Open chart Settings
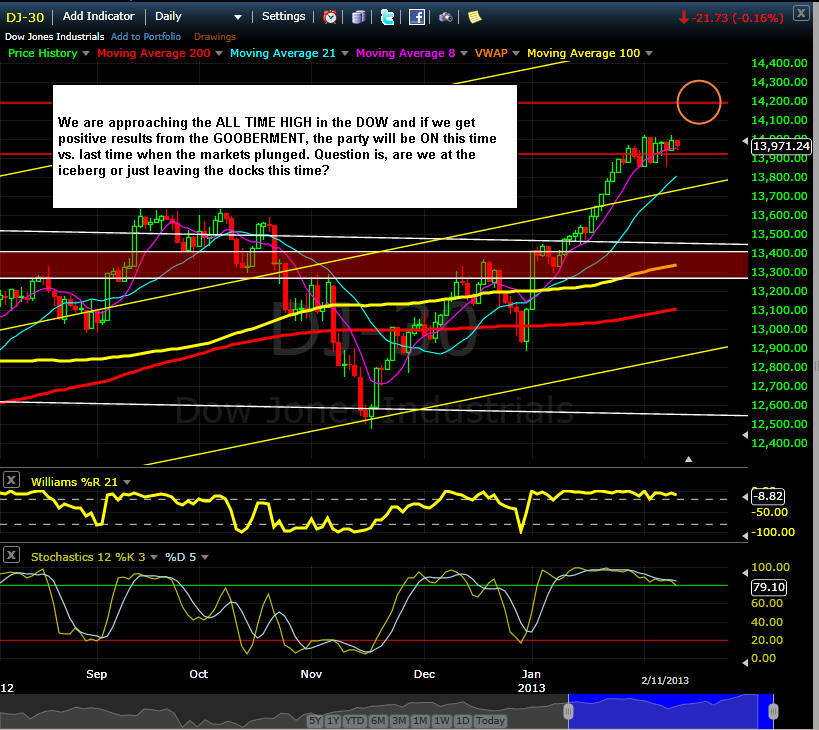Viewport: 819px width, 730px height. (284, 16)
